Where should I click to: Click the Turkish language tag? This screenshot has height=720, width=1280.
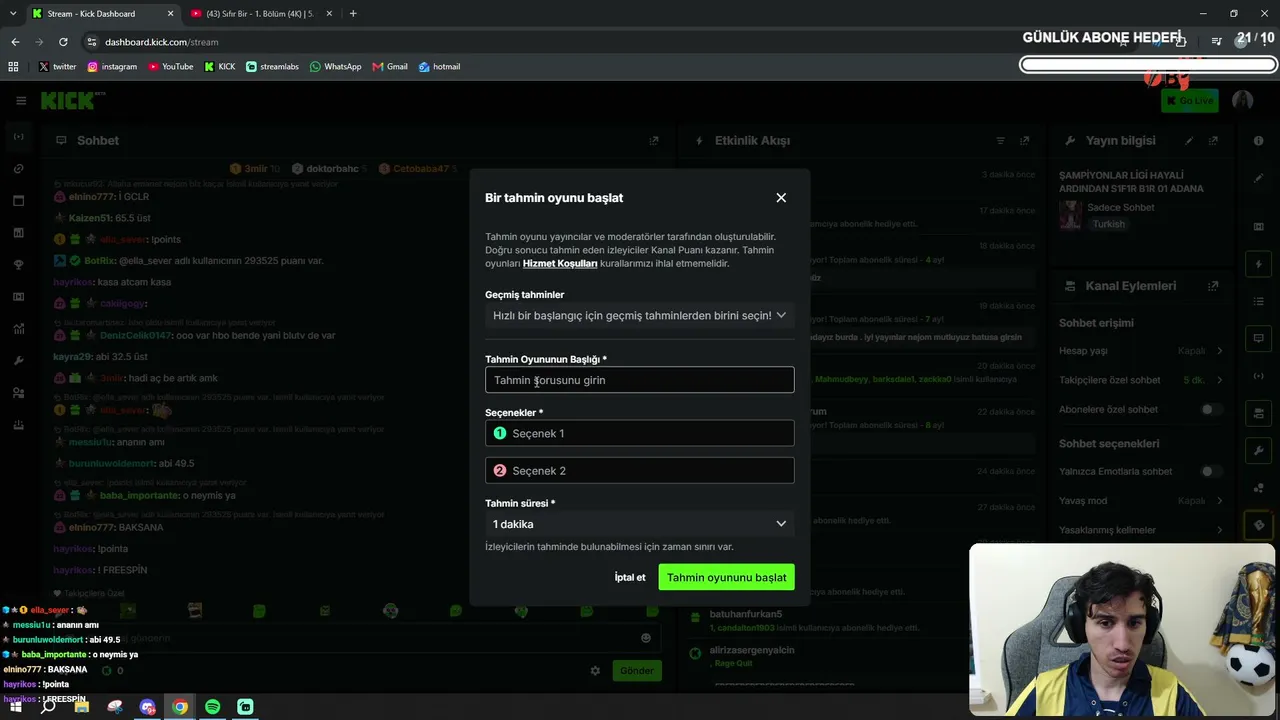(1109, 224)
